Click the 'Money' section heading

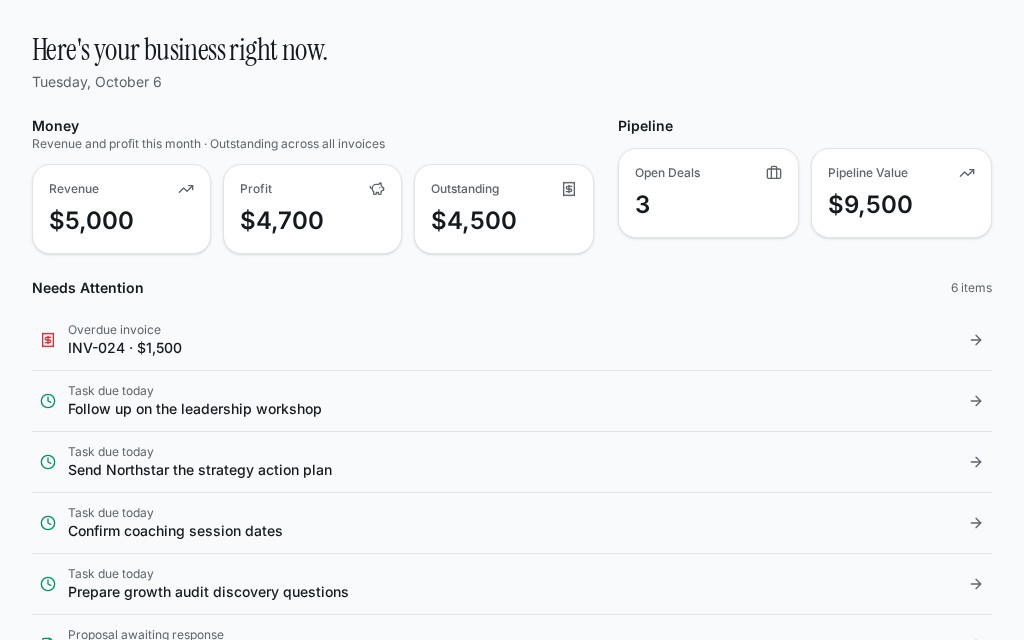(x=56, y=126)
